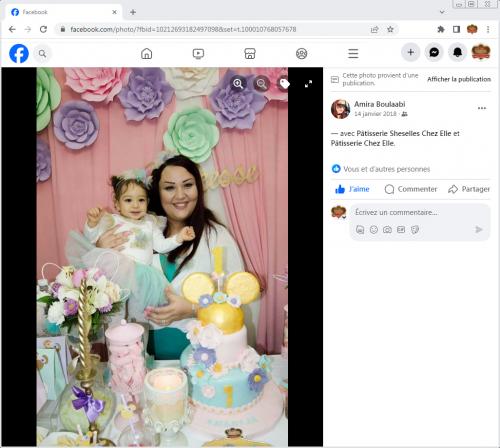Click Afficher la publication link
Image resolution: width=500 pixels, height=448 pixels.
(459, 79)
